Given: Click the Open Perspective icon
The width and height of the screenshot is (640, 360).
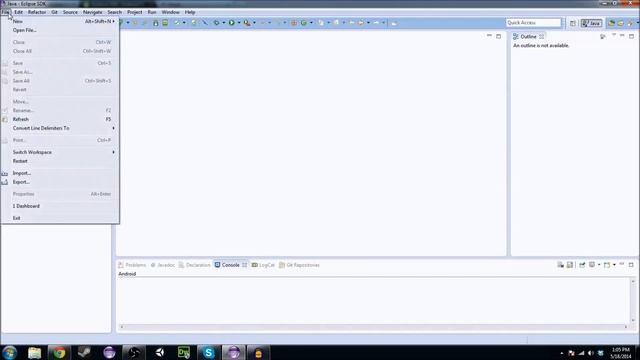Looking at the screenshot, I should (573, 23).
